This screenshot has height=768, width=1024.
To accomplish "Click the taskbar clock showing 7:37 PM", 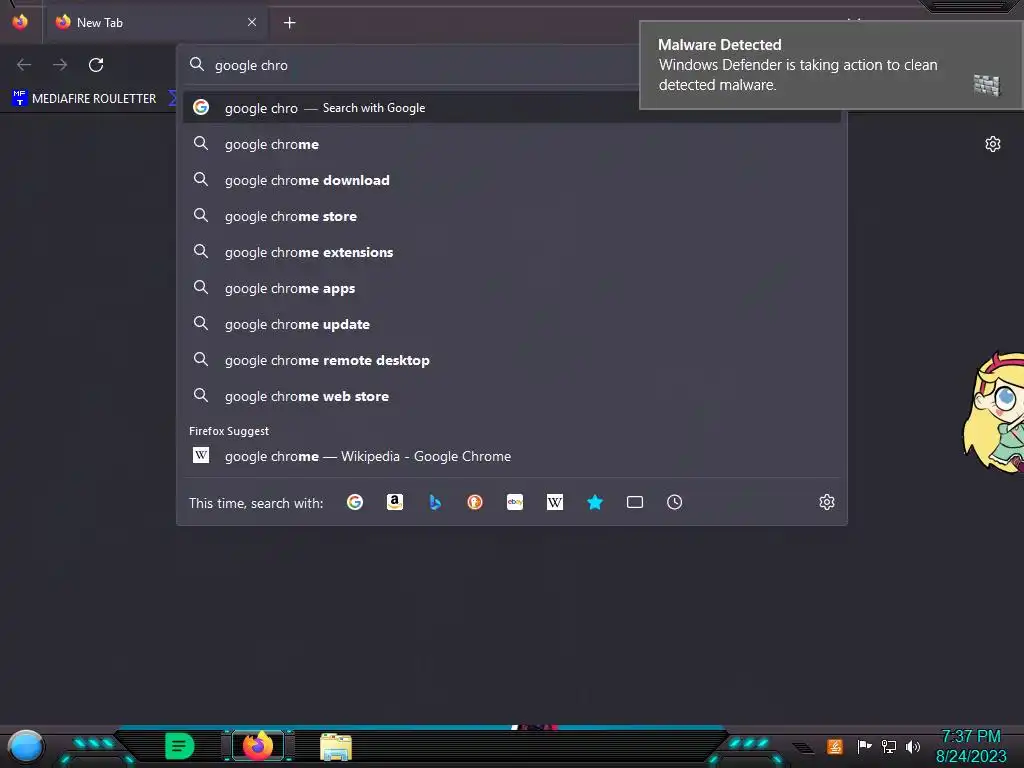I will pyautogui.click(x=971, y=746).
